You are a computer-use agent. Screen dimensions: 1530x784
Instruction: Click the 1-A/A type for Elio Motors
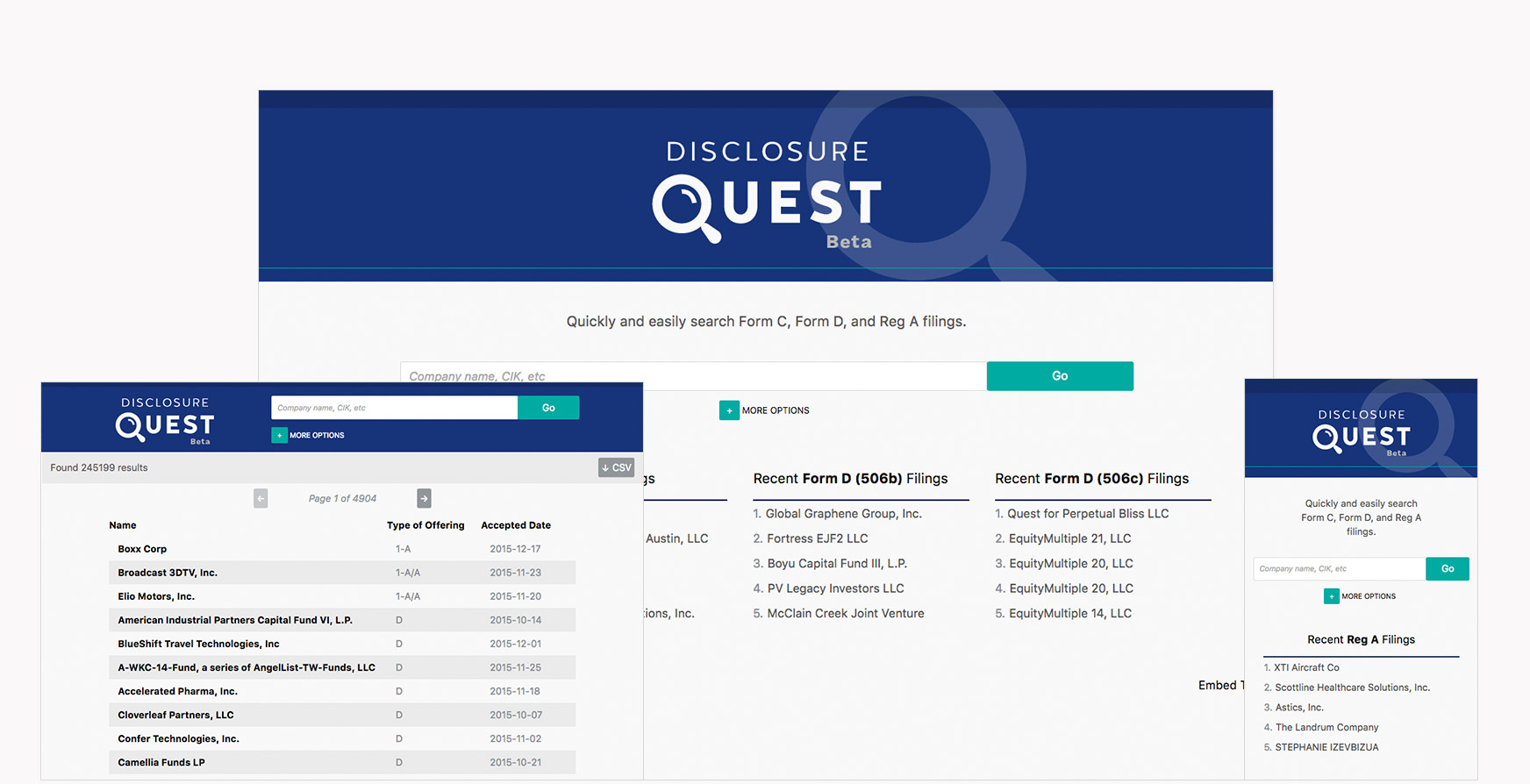click(x=408, y=596)
